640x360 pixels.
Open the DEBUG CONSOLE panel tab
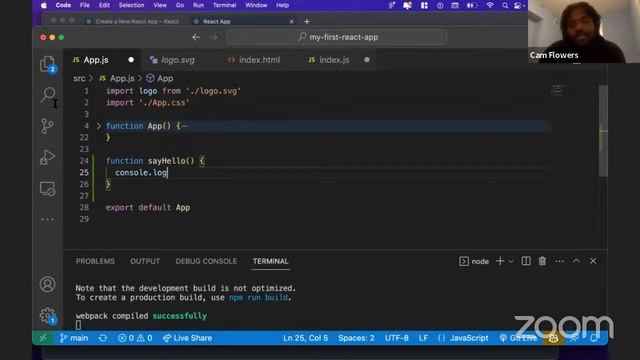206,261
